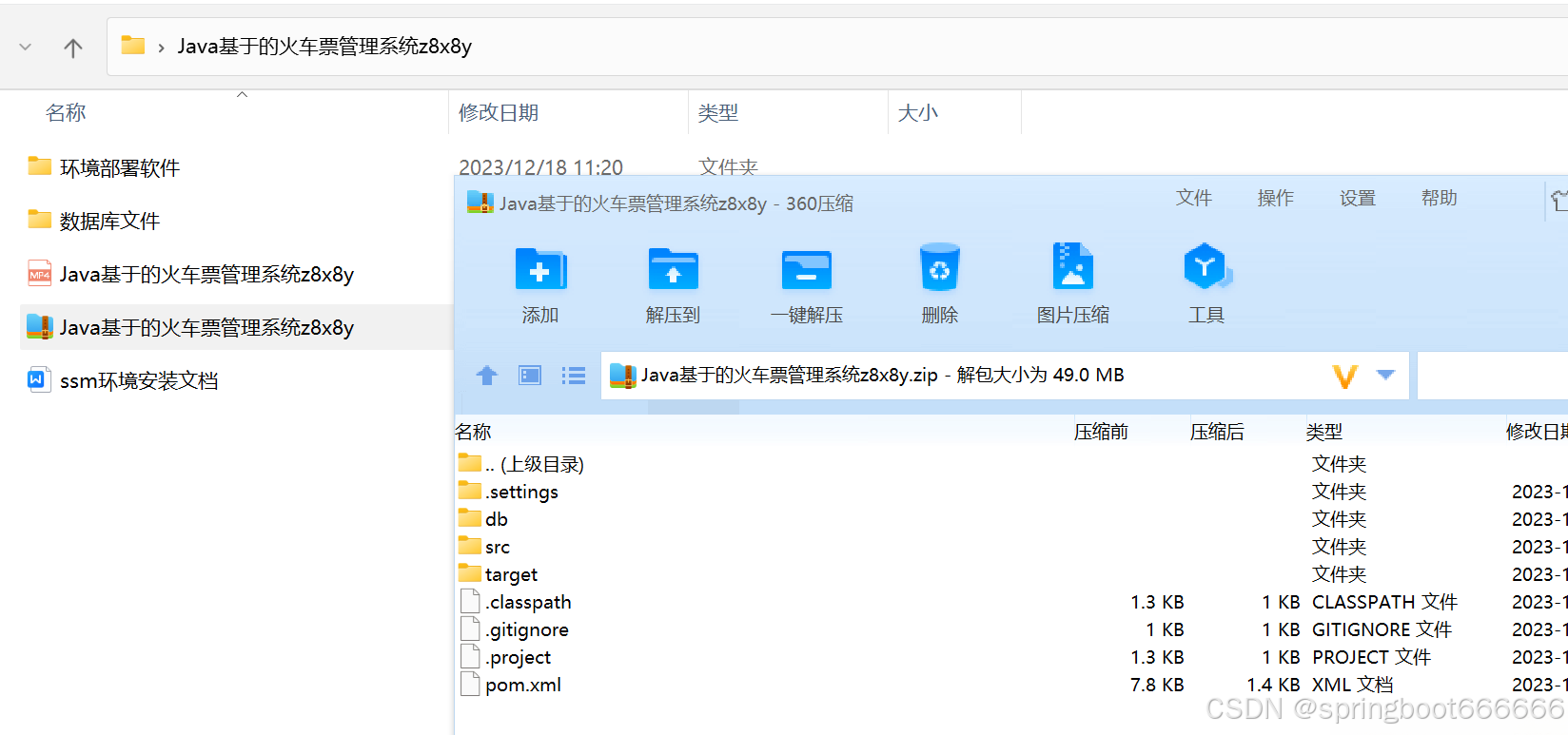This screenshot has height=735, width=1568.
Task: Click the .classpath file icon
Action: (x=470, y=601)
